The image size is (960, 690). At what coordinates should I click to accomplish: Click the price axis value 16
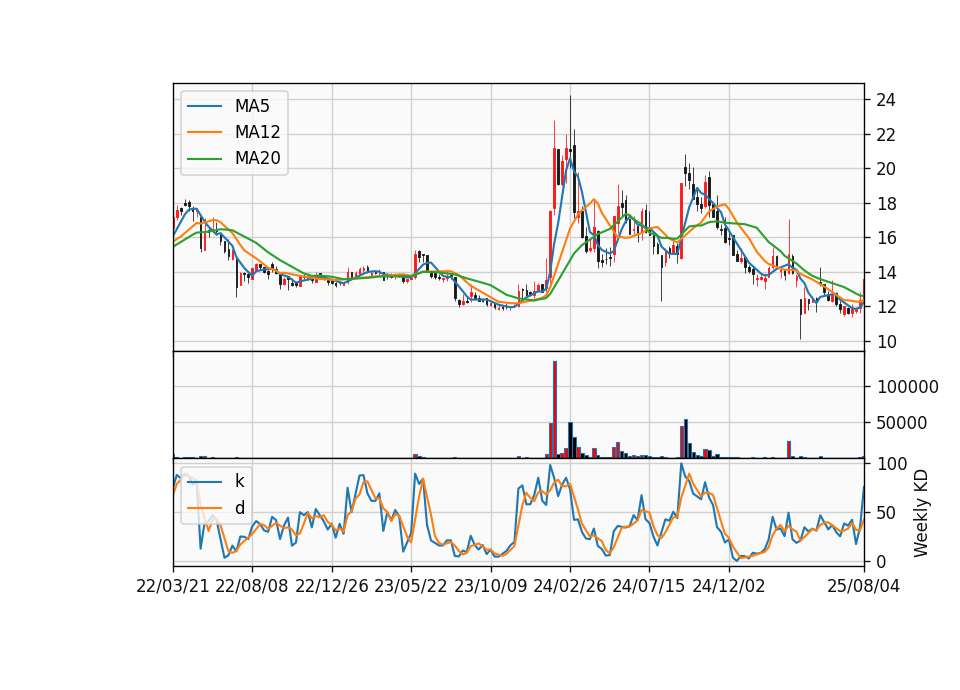point(886,238)
